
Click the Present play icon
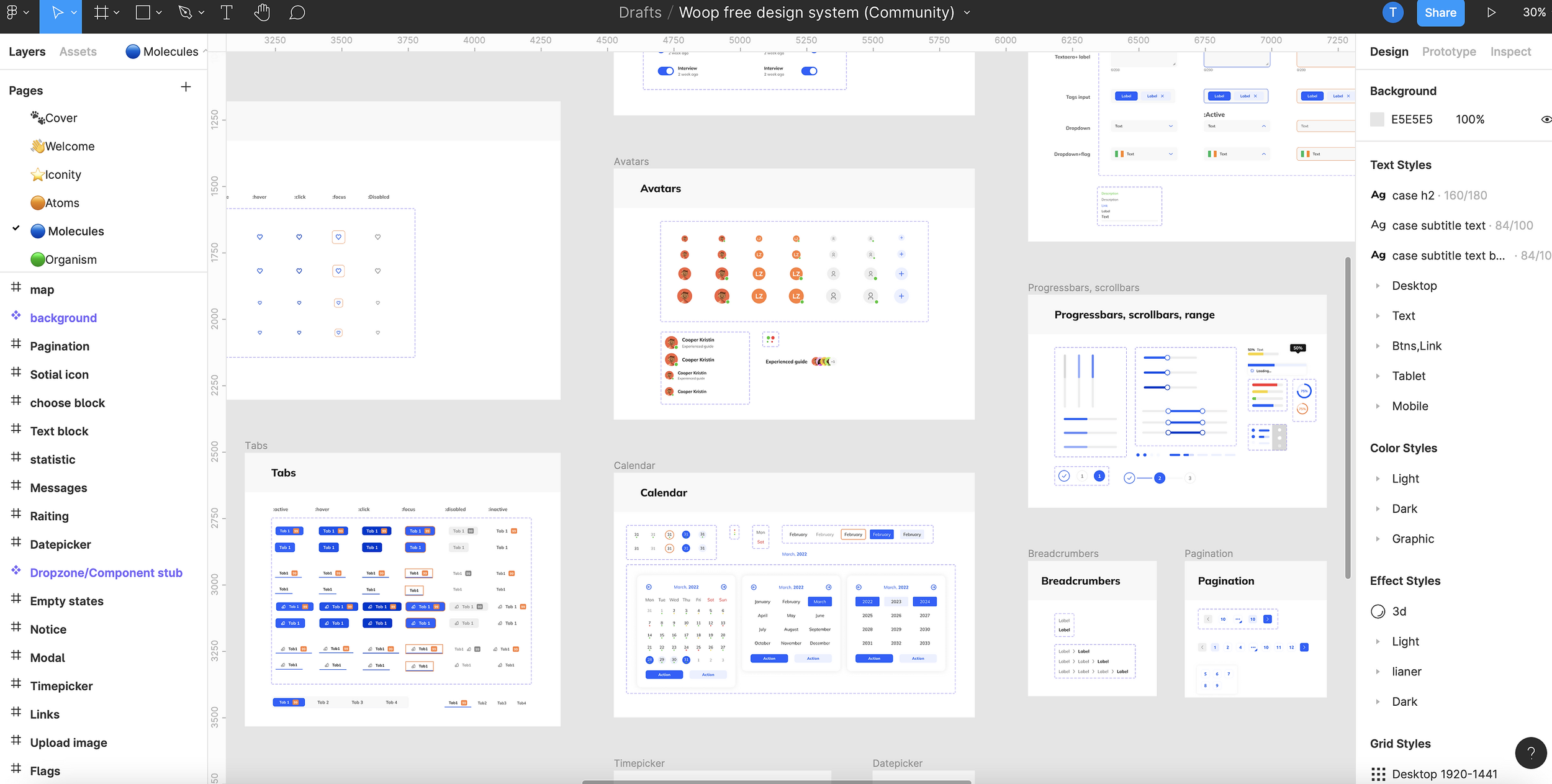click(x=1491, y=12)
